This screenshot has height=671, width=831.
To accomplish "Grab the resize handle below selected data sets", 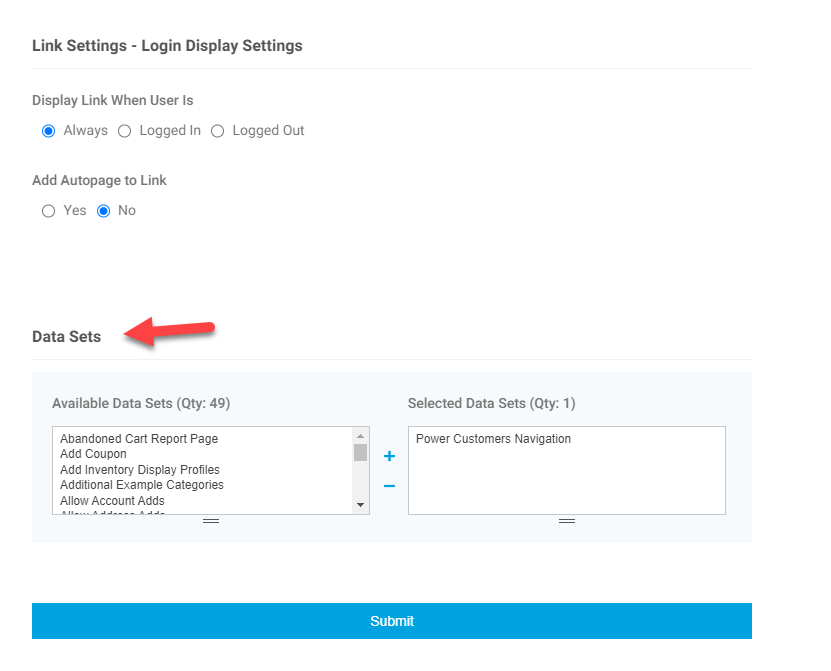I will 567,521.
